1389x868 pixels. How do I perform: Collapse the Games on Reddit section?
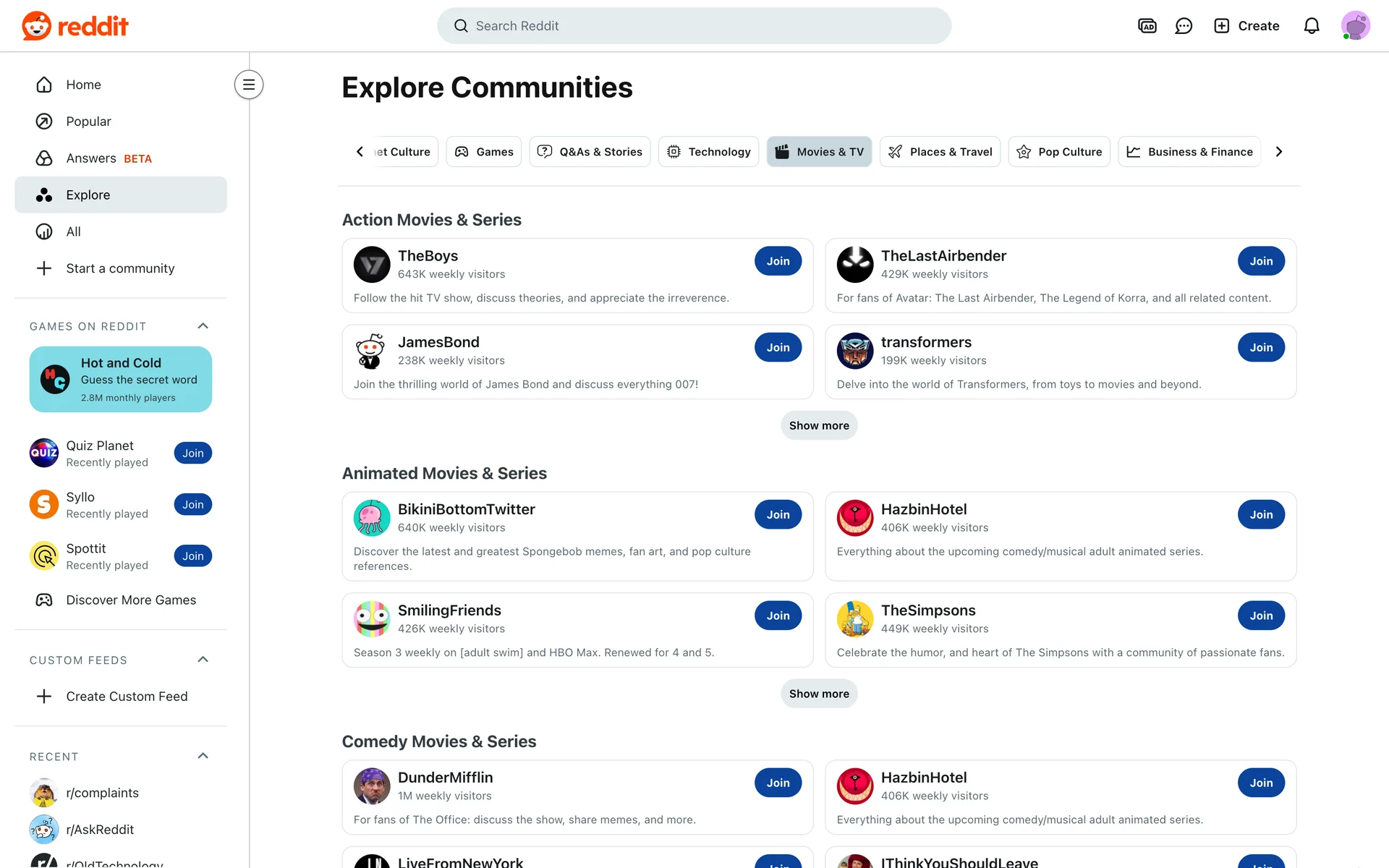(x=203, y=326)
